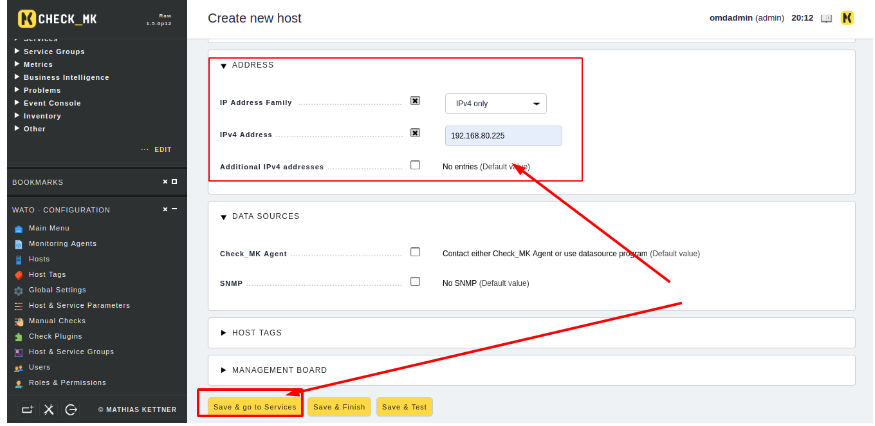875x426 pixels.
Task: Open the Main Menu icon in WATO
Action: 18,228
